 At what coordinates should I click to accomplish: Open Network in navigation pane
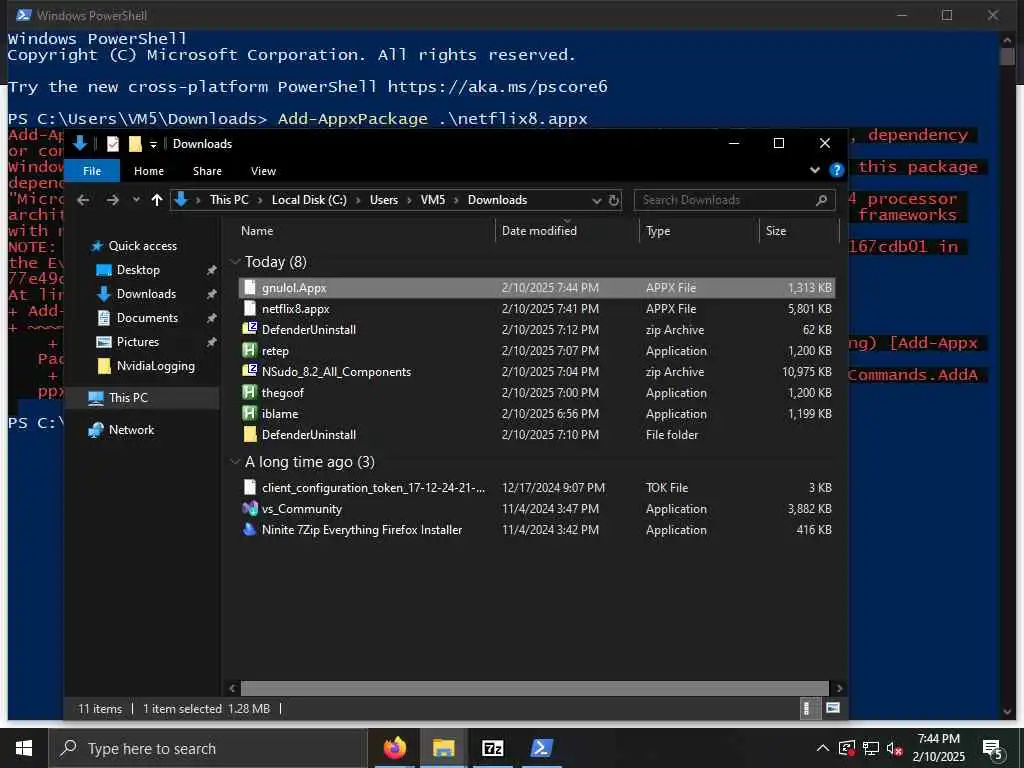pyautogui.click(x=131, y=430)
